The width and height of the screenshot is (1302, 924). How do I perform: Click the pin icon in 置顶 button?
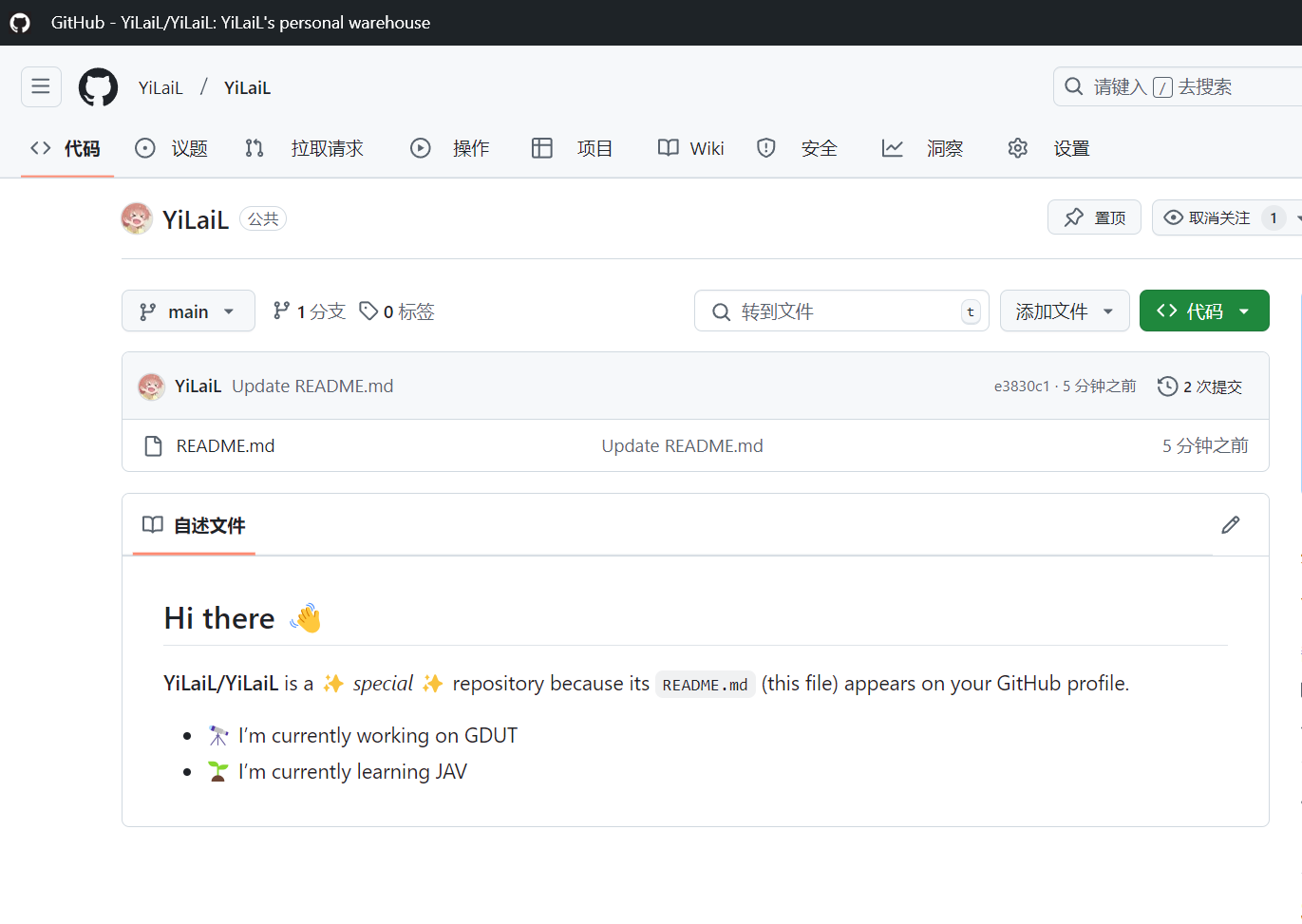(x=1074, y=217)
